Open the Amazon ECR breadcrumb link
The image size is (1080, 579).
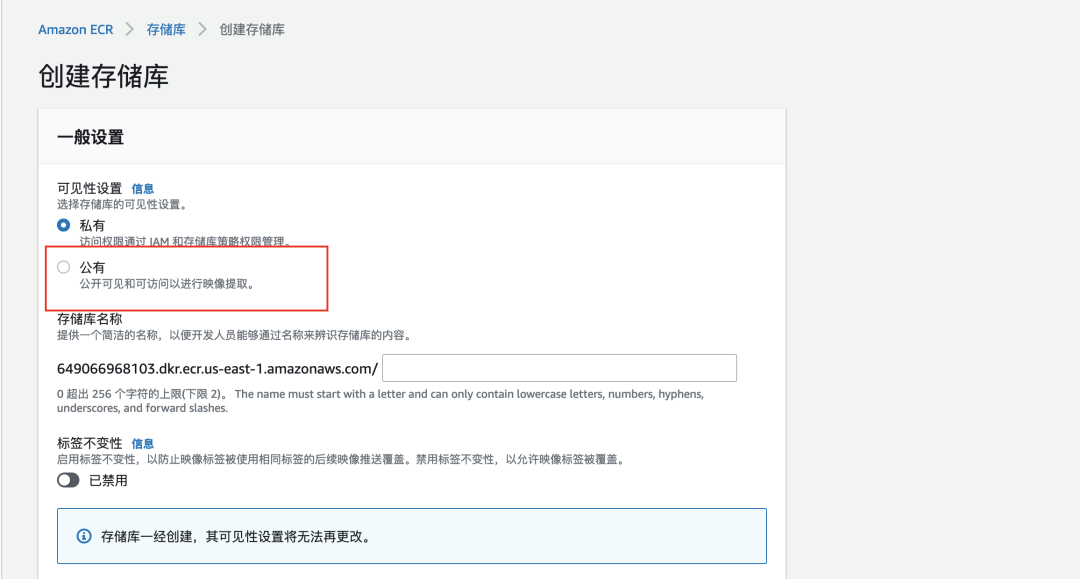pos(76,29)
